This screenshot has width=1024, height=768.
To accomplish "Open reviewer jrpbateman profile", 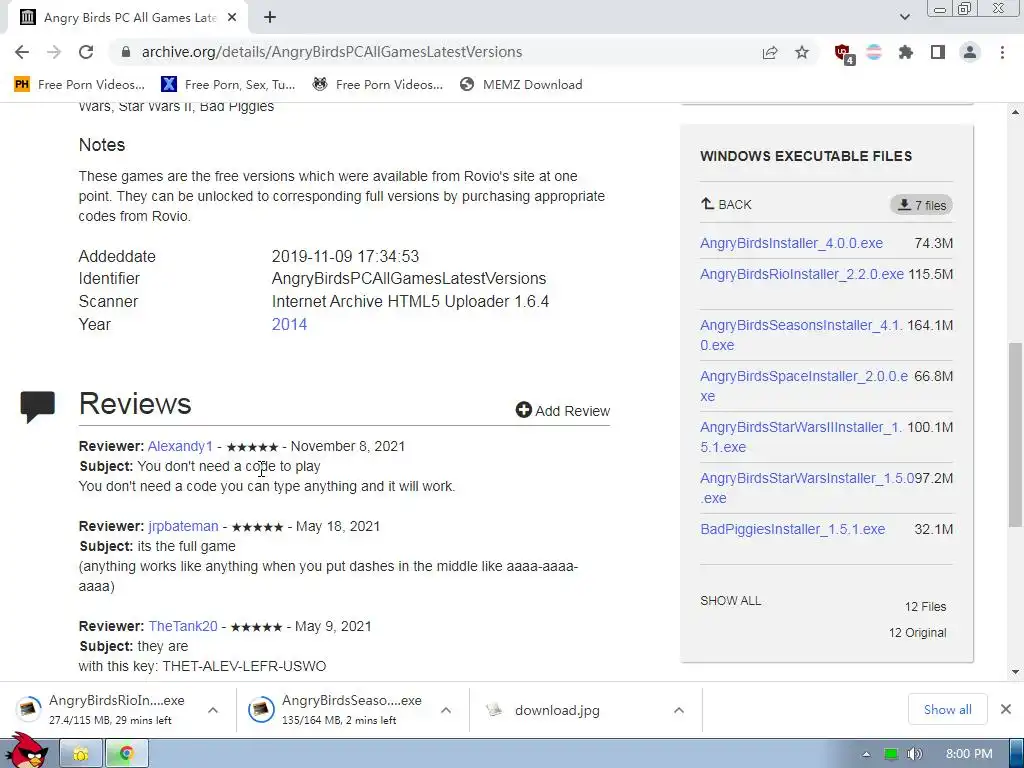I will [x=184, y=526].
